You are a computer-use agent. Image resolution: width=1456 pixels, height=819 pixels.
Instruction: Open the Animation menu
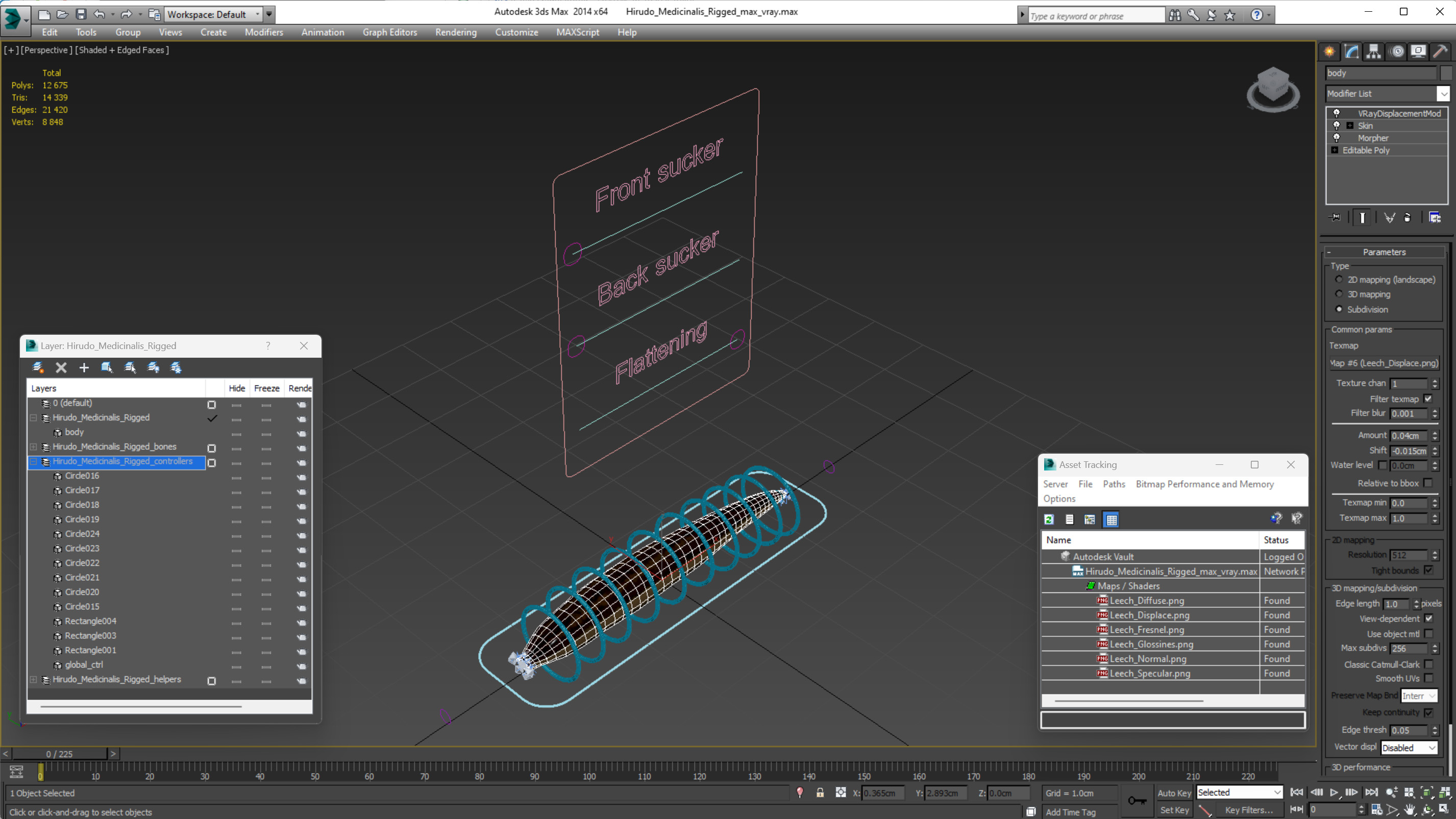(323, 32)
